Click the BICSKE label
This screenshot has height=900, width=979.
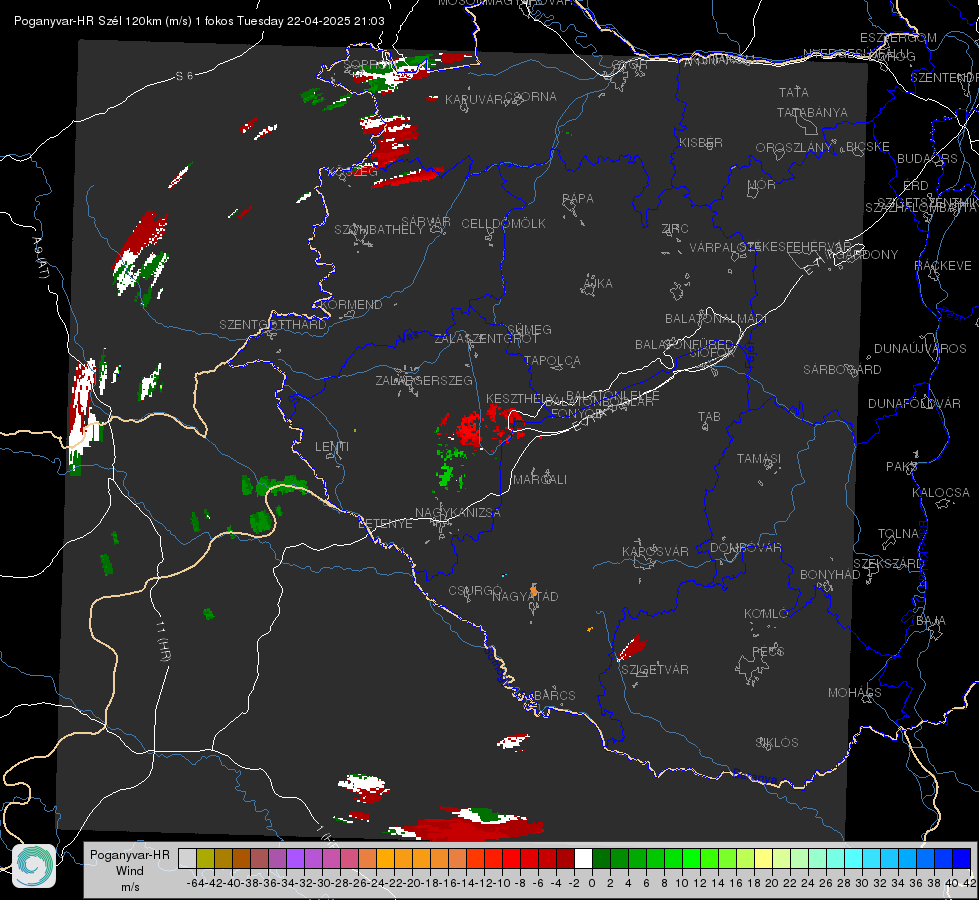(x=868, y=146)
